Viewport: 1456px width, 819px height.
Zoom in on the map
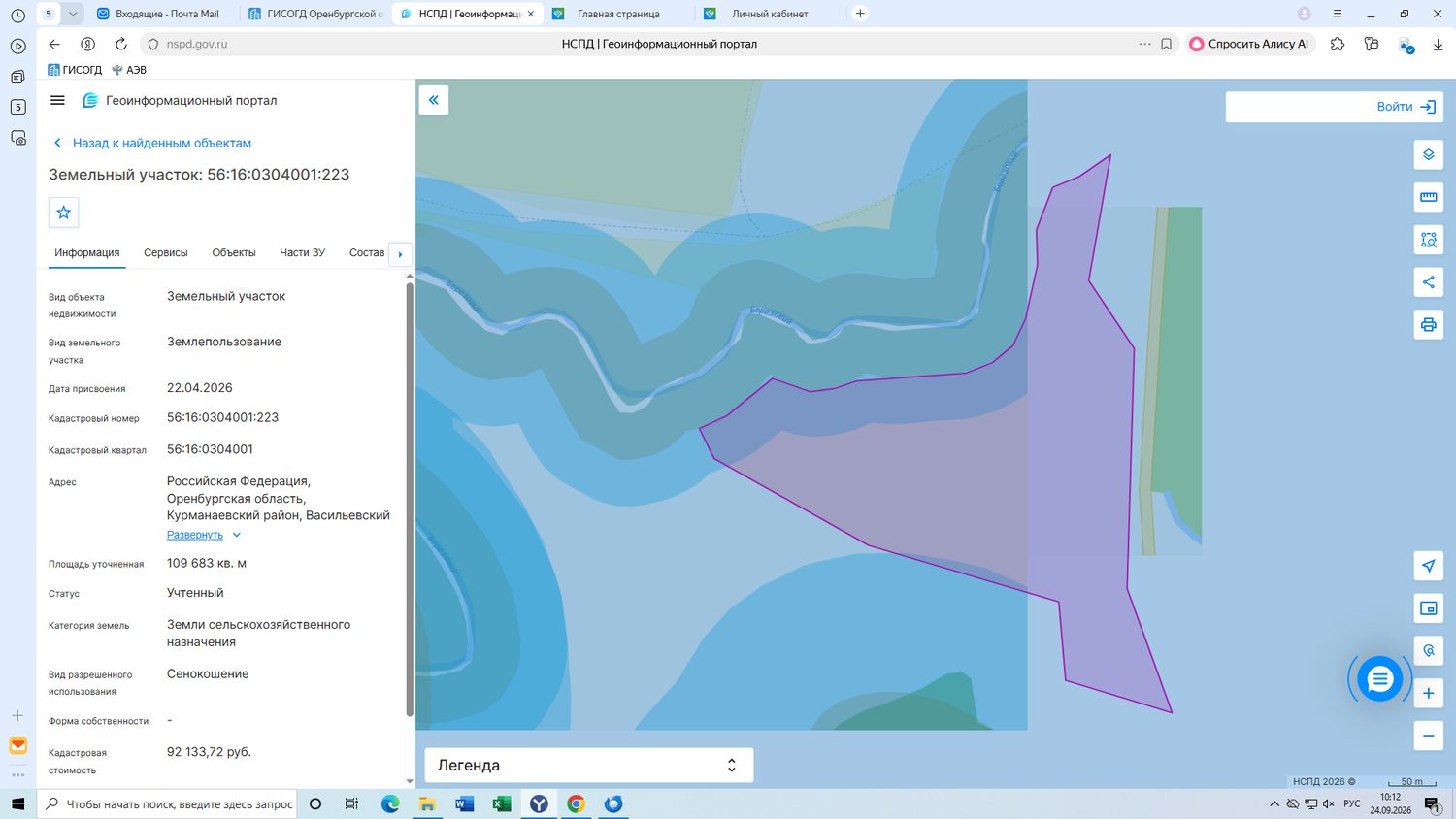point(1428,693)
